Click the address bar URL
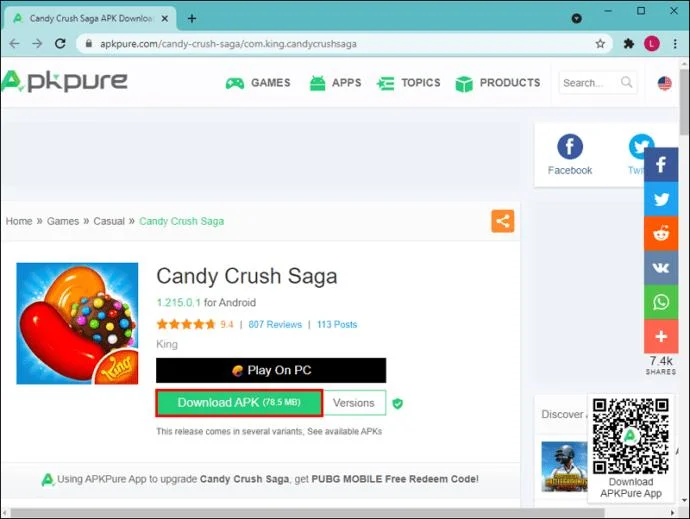Viewport: 690px width, 519px height. 228,44
